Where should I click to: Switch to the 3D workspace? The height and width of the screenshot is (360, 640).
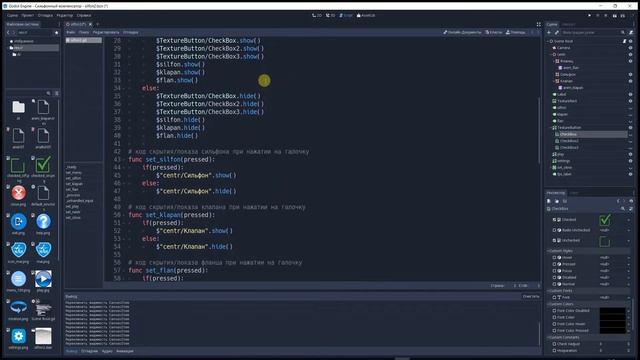(330, 16)
